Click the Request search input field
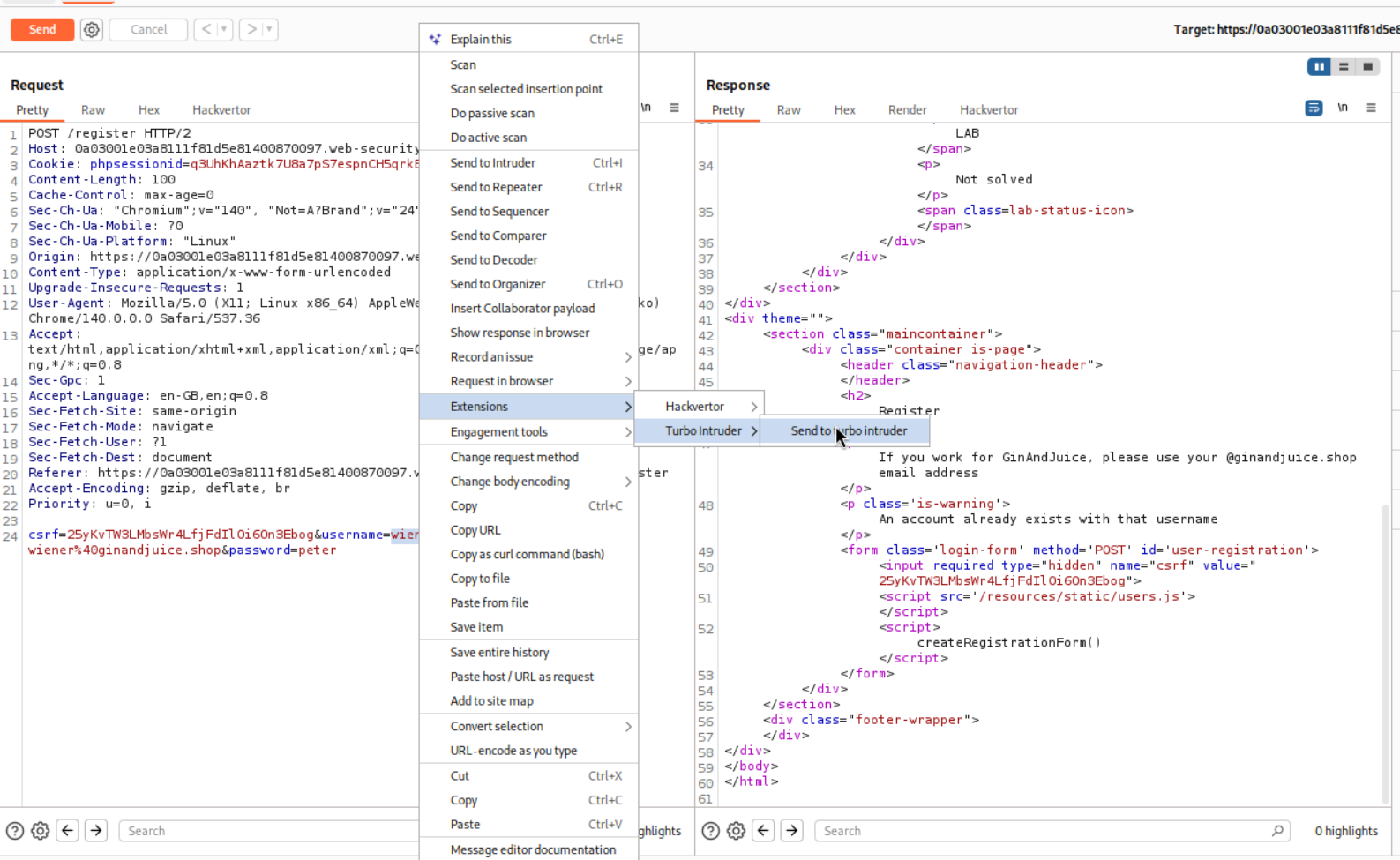1400x860 pixels. pos(265,831)
